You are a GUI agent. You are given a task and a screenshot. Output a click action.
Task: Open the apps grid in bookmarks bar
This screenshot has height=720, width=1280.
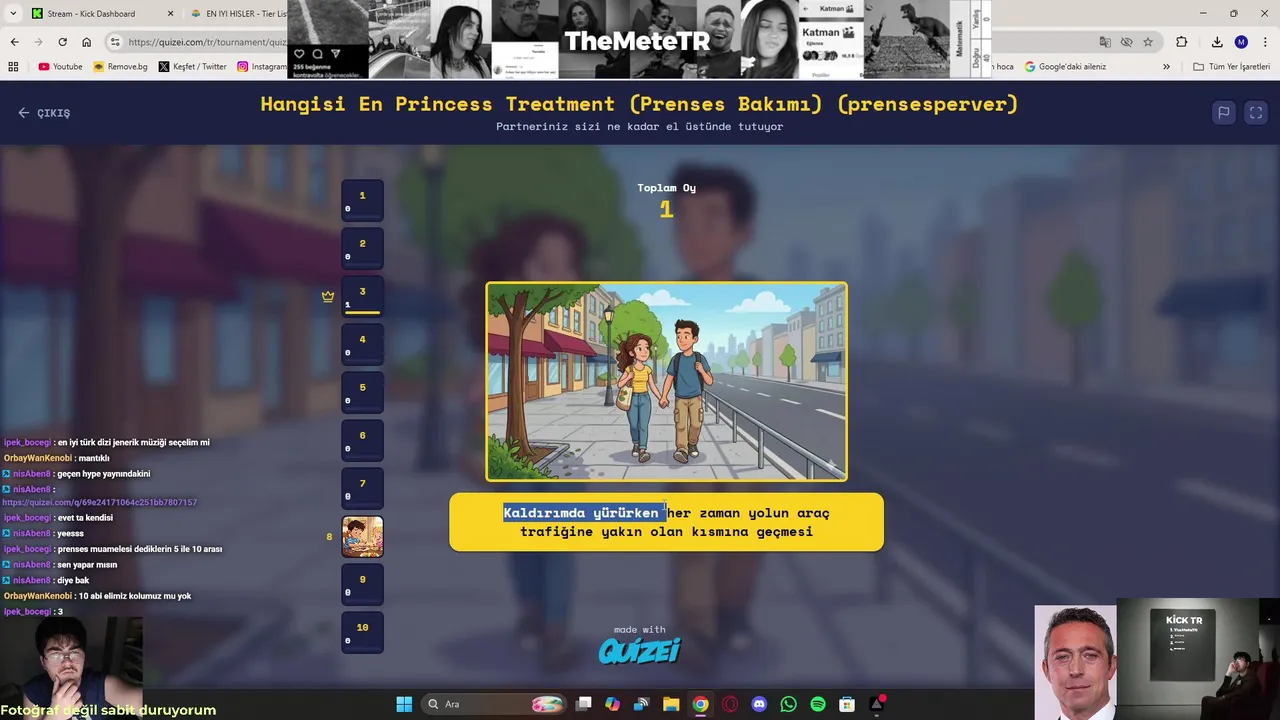pos(13,67)
